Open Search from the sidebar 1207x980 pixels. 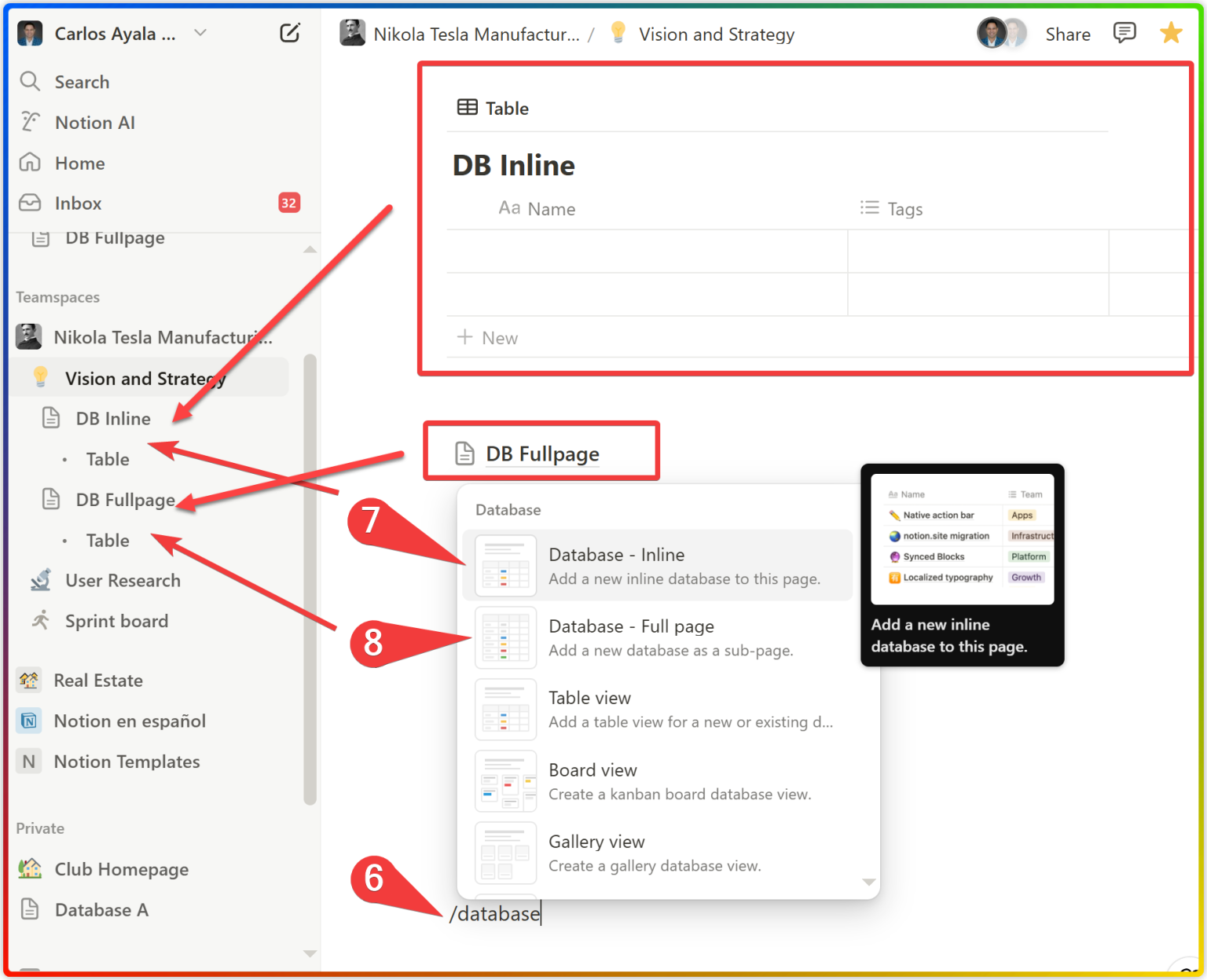83,82
